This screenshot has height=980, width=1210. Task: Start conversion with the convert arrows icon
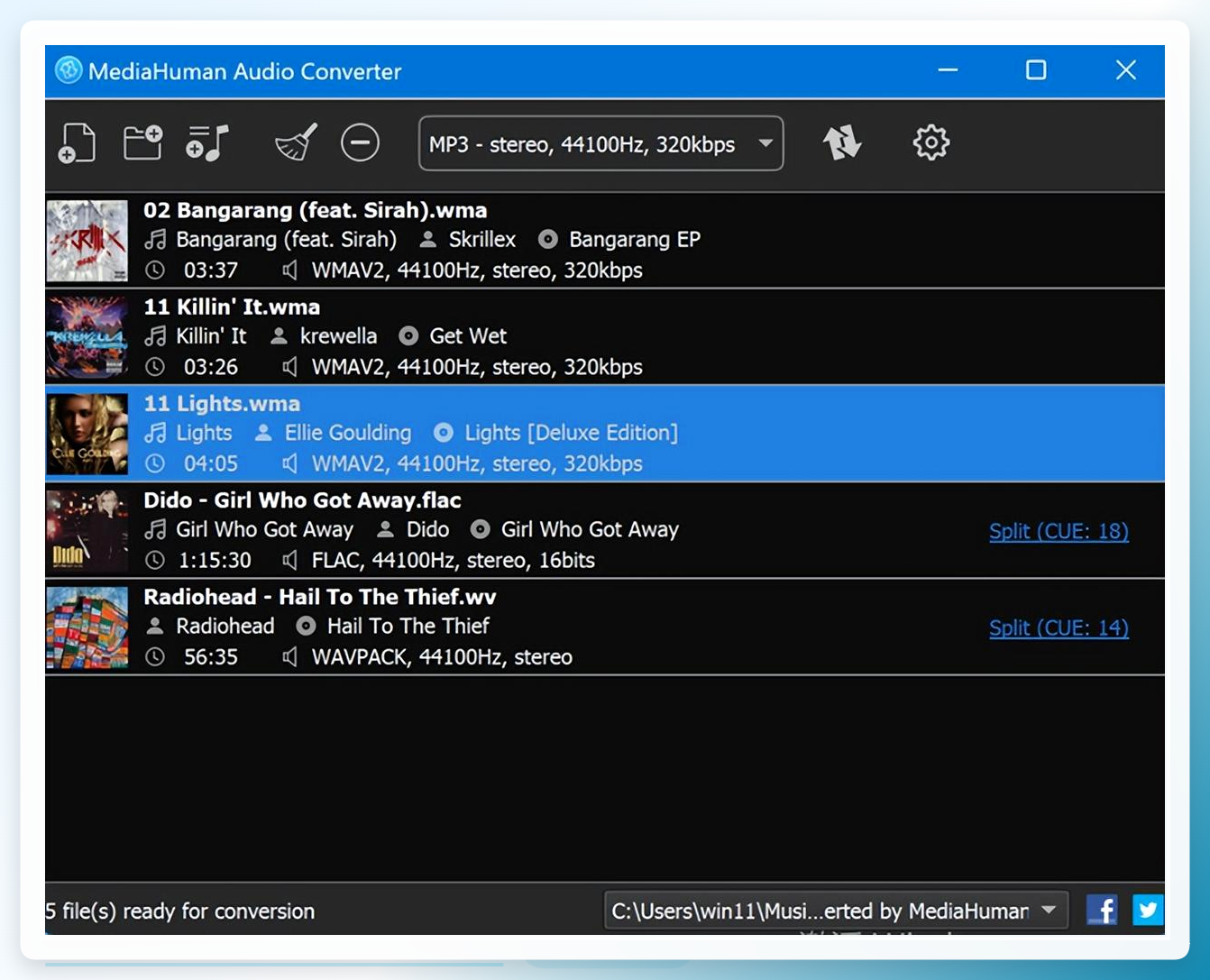[x=842, y=142]
